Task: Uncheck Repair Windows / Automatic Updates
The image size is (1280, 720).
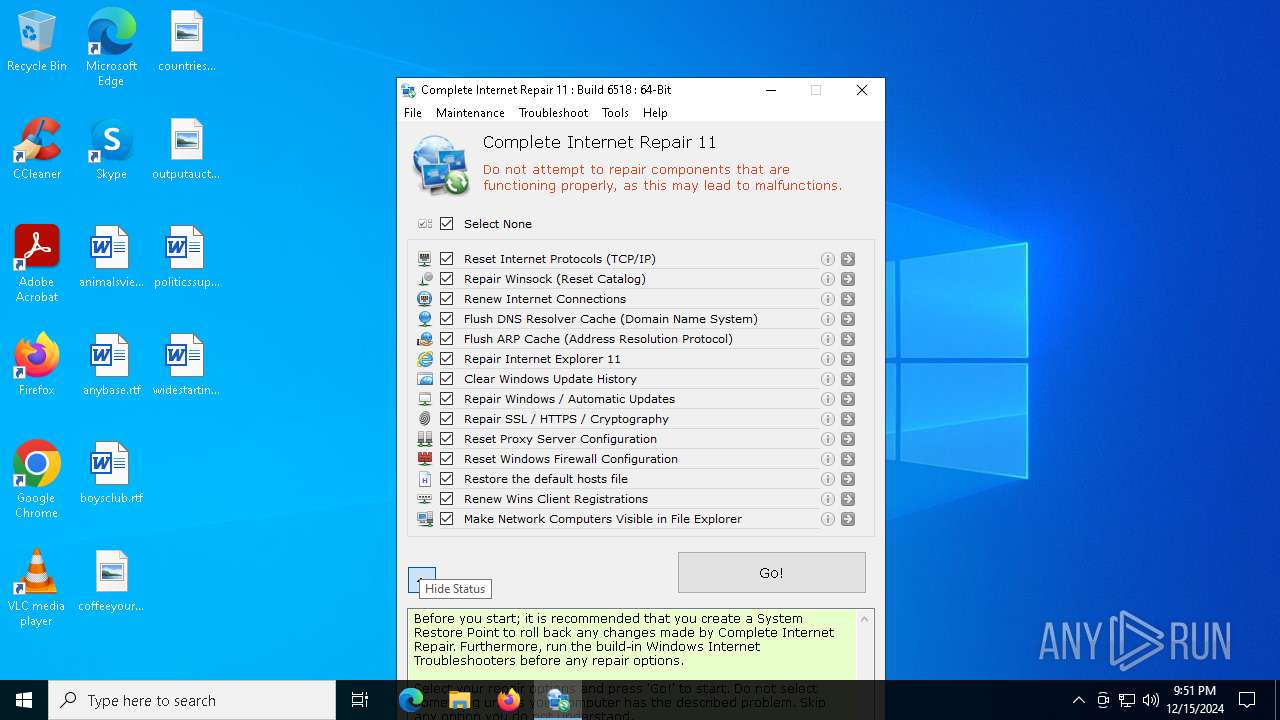Action: pyautogui.click(x=447, y=399)
